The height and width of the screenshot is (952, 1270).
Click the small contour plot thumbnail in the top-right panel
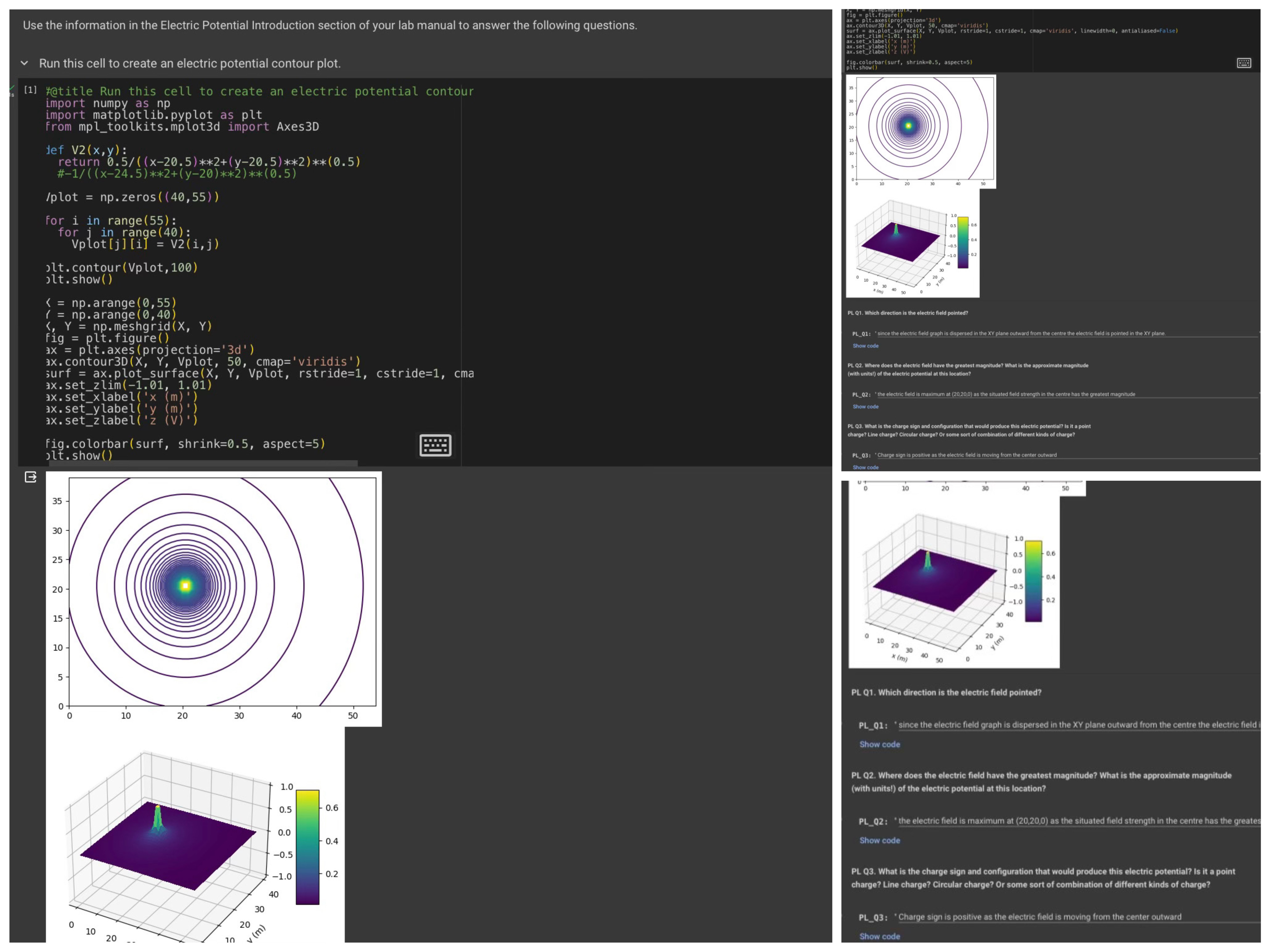pyautogui.click(x=921, y=131)
